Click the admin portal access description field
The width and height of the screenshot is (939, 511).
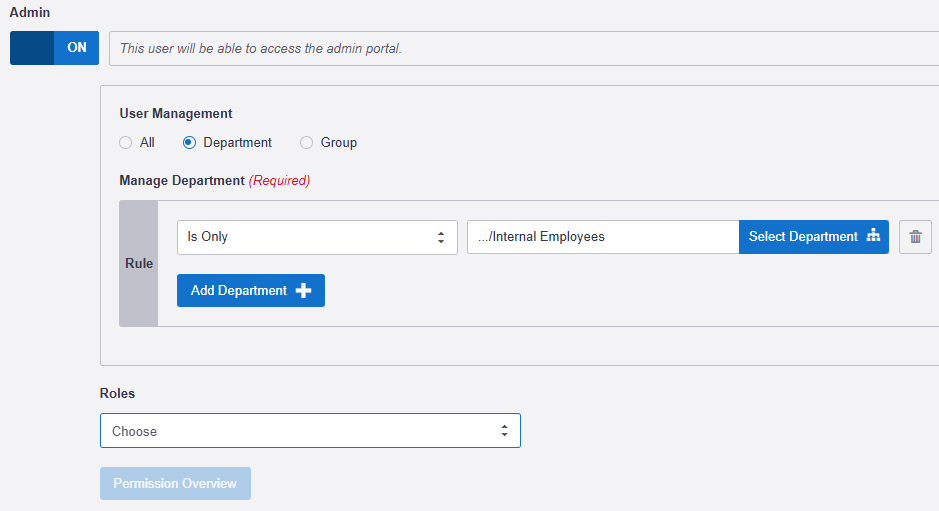(x=524, y=49)
